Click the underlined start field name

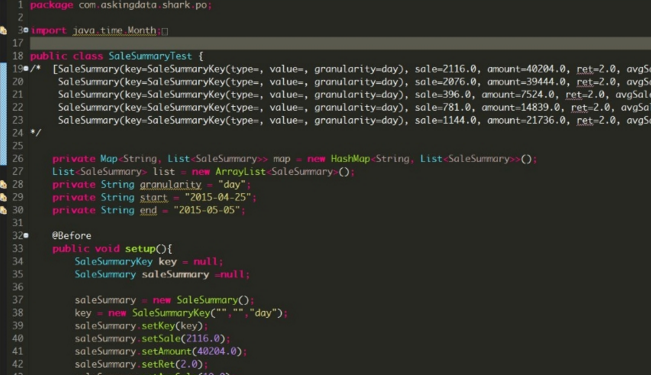[x=154, y=197]
